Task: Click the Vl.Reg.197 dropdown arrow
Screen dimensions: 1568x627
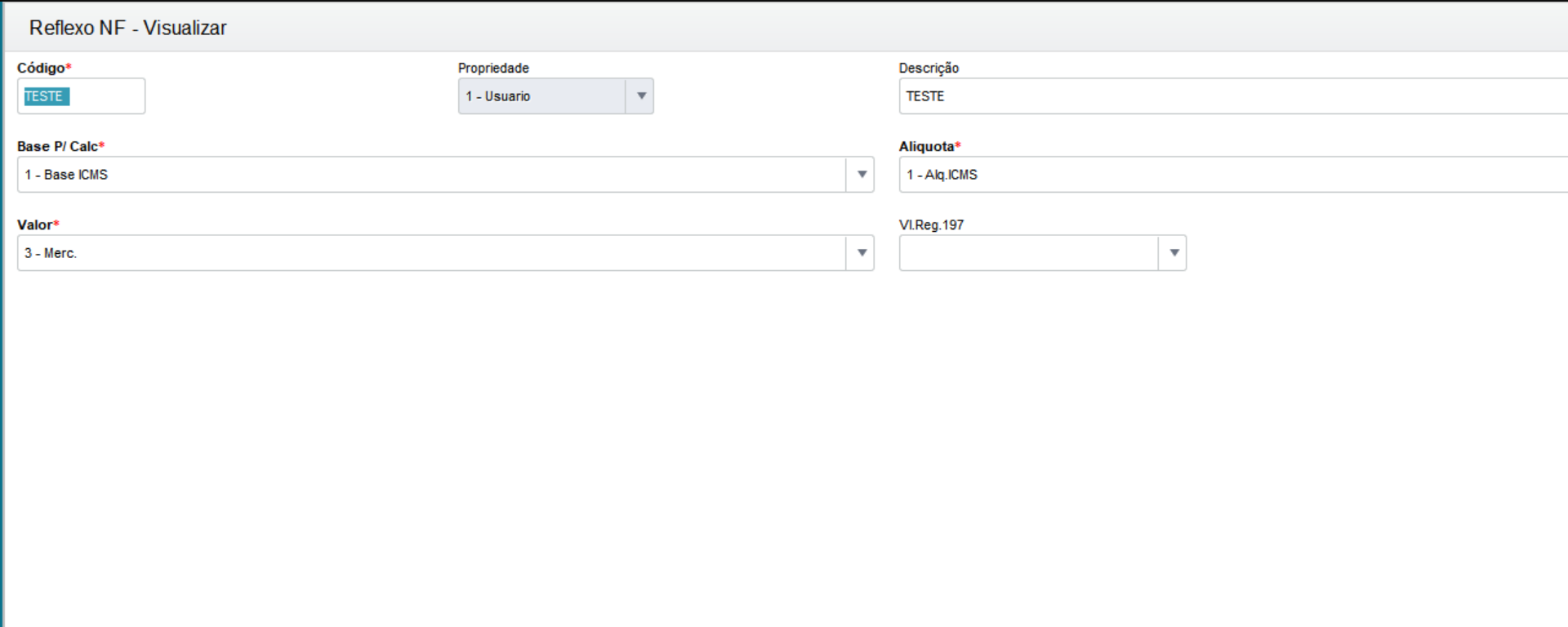Action: (x=1173, y=253)
